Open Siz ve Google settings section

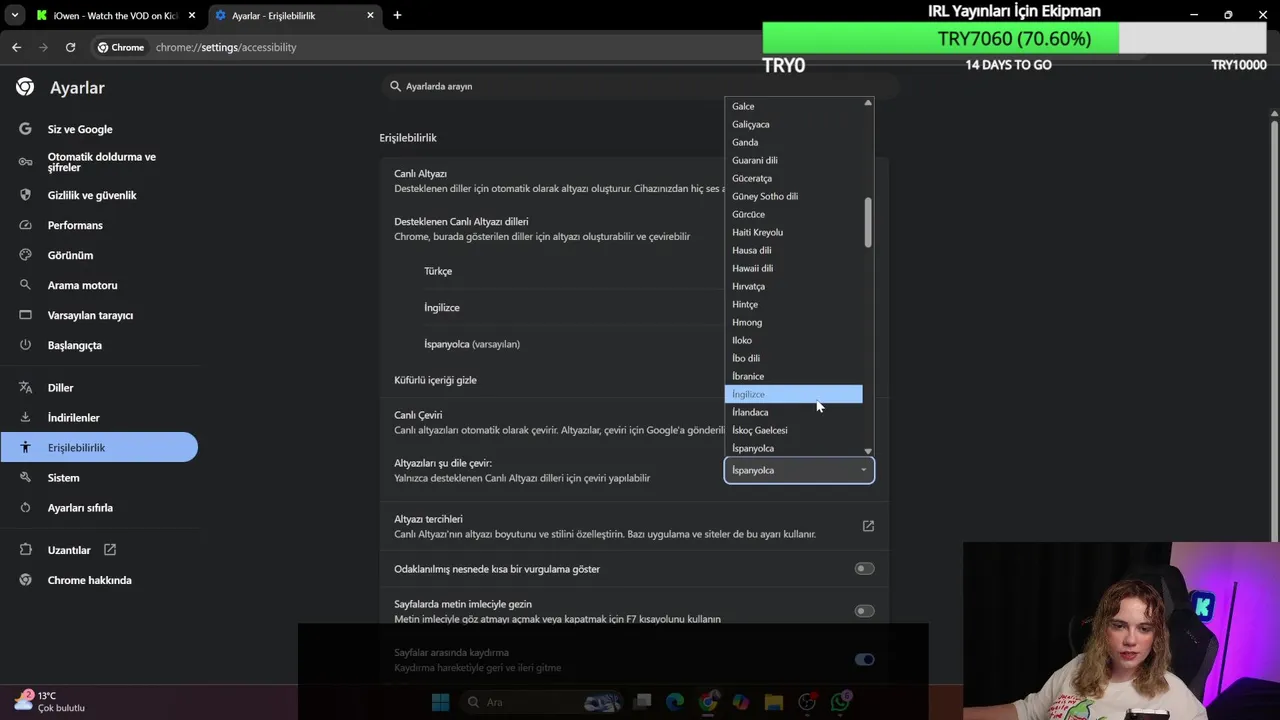(x=80, y=129)
